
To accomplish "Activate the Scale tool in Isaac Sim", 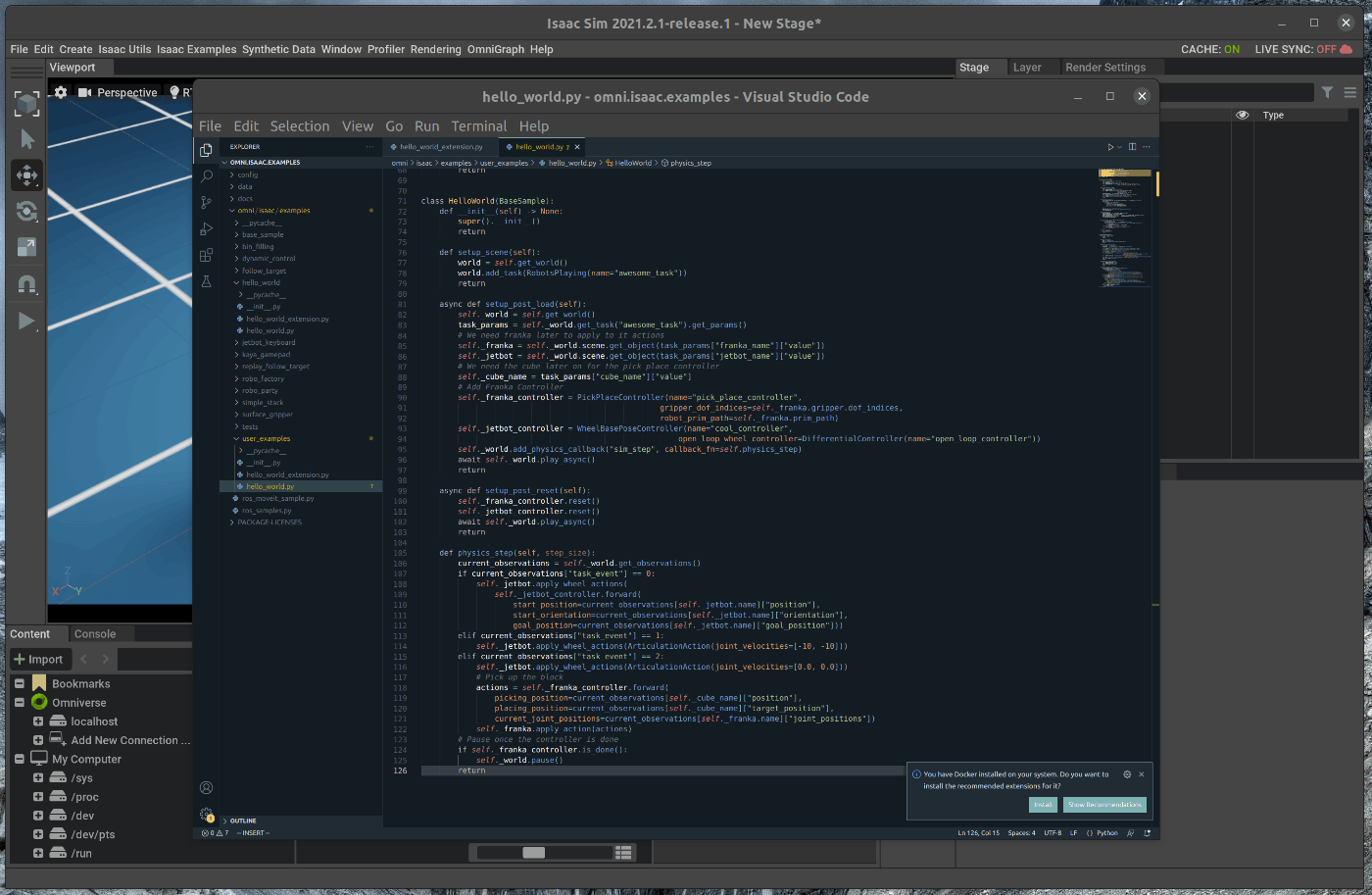I will 27,247.
